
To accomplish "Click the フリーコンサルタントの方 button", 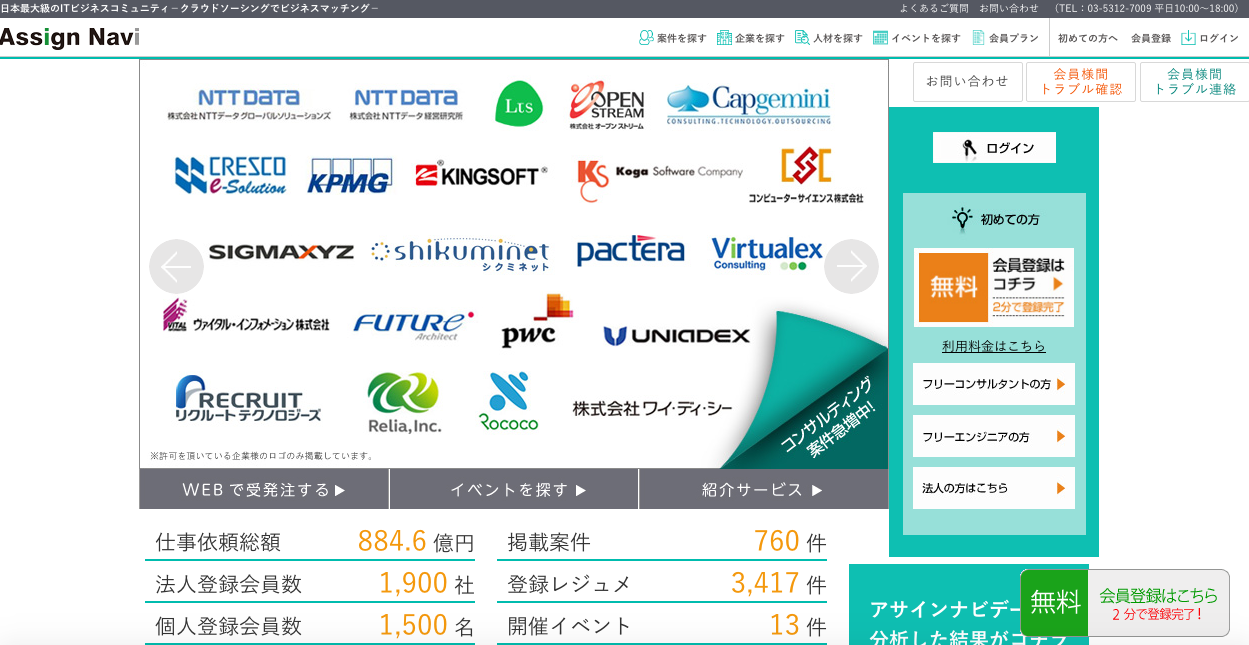I will tap(994, 384).
